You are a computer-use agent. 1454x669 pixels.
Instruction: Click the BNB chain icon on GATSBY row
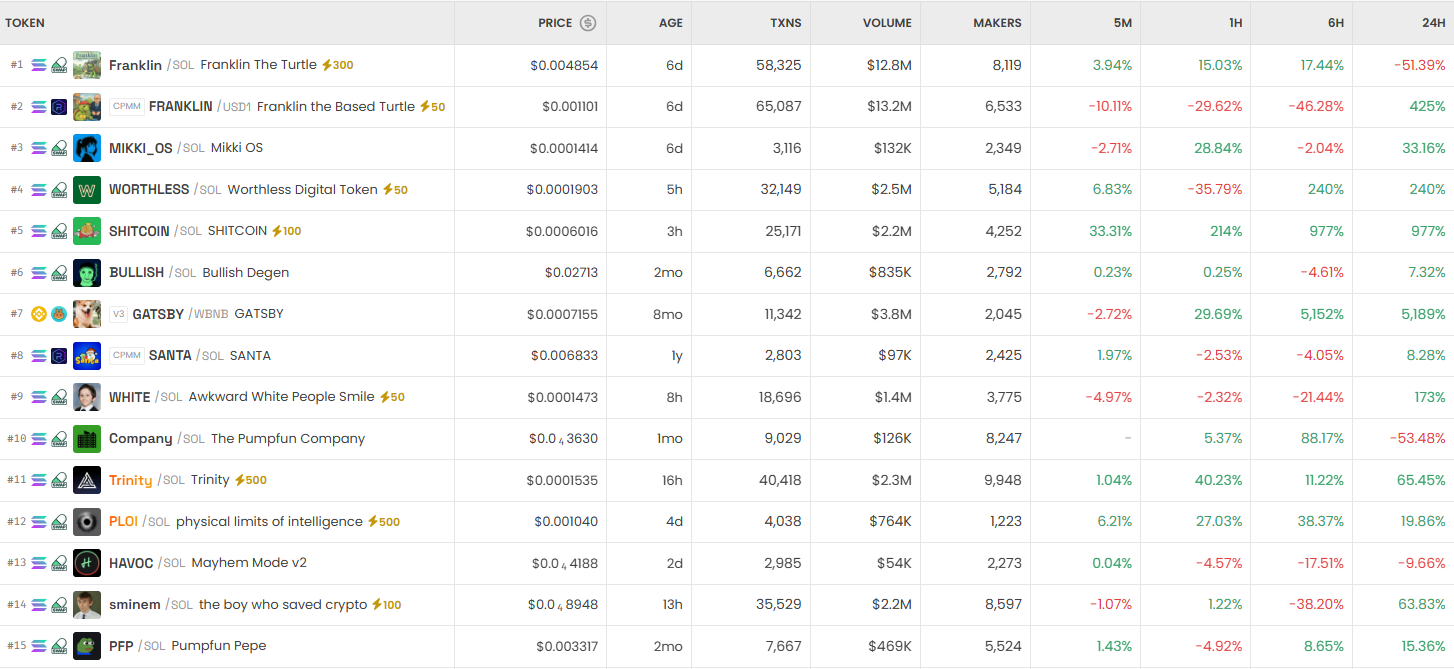coord(39,314)
